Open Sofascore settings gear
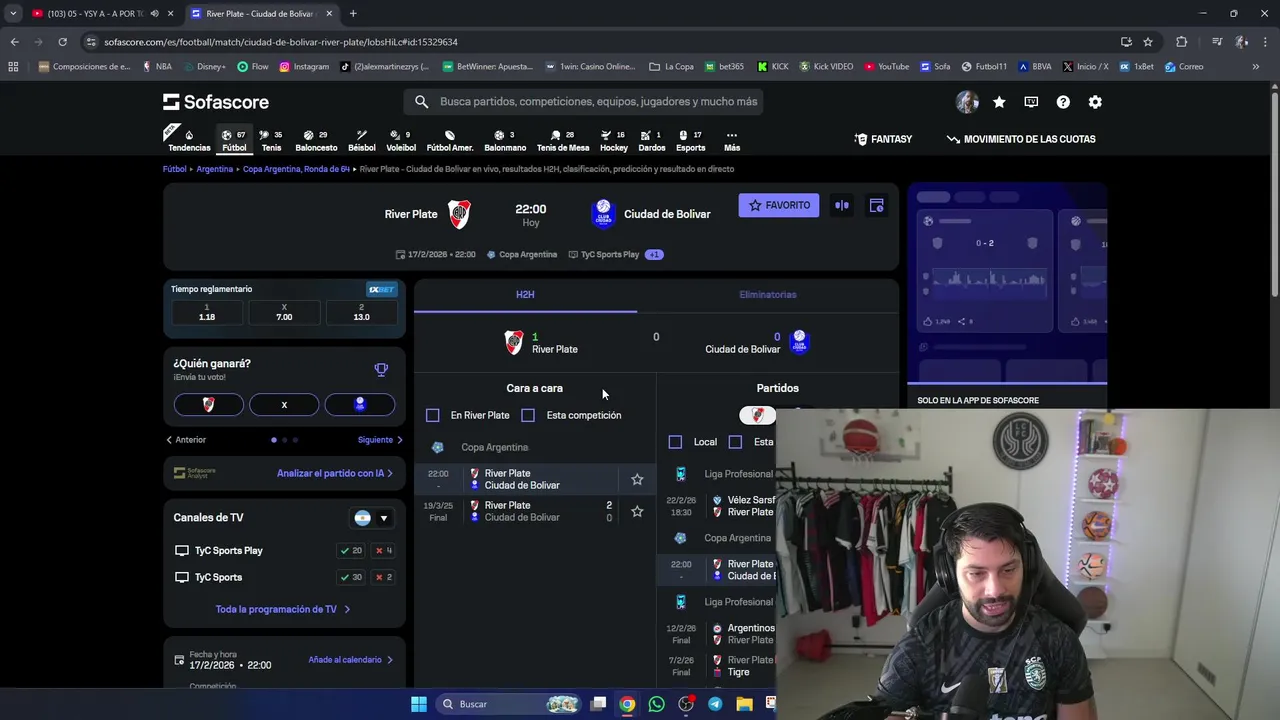This screenshot has height=720, width=1280. coord(1095,102)
